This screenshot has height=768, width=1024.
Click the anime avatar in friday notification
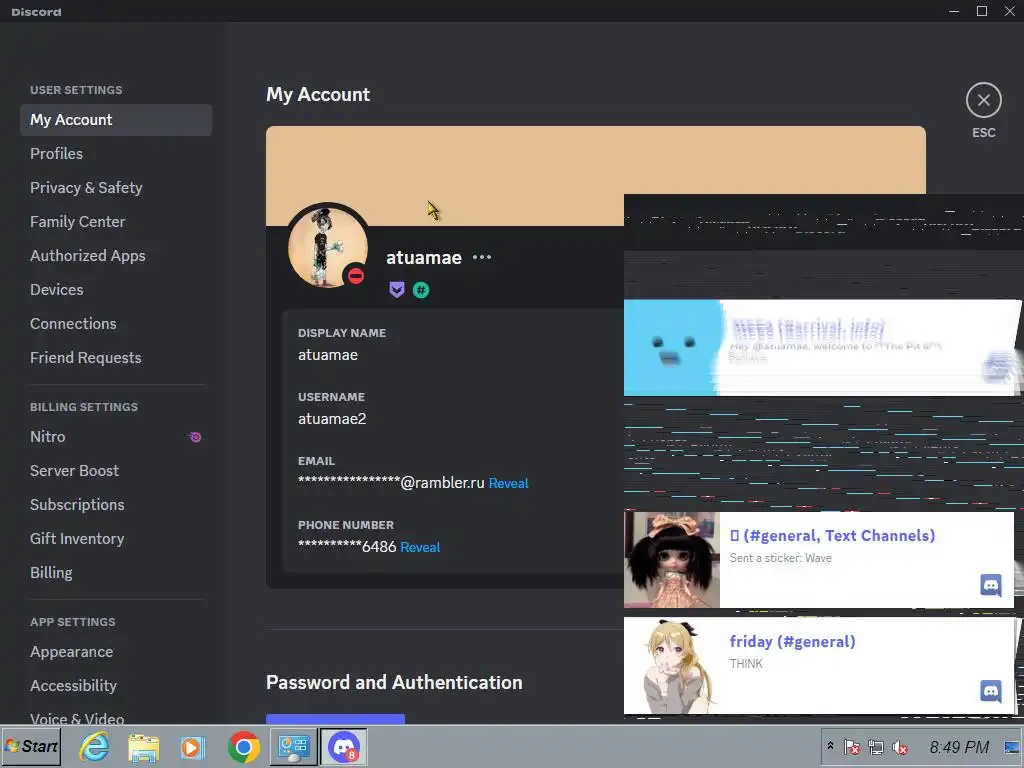[x=671, y=665]
